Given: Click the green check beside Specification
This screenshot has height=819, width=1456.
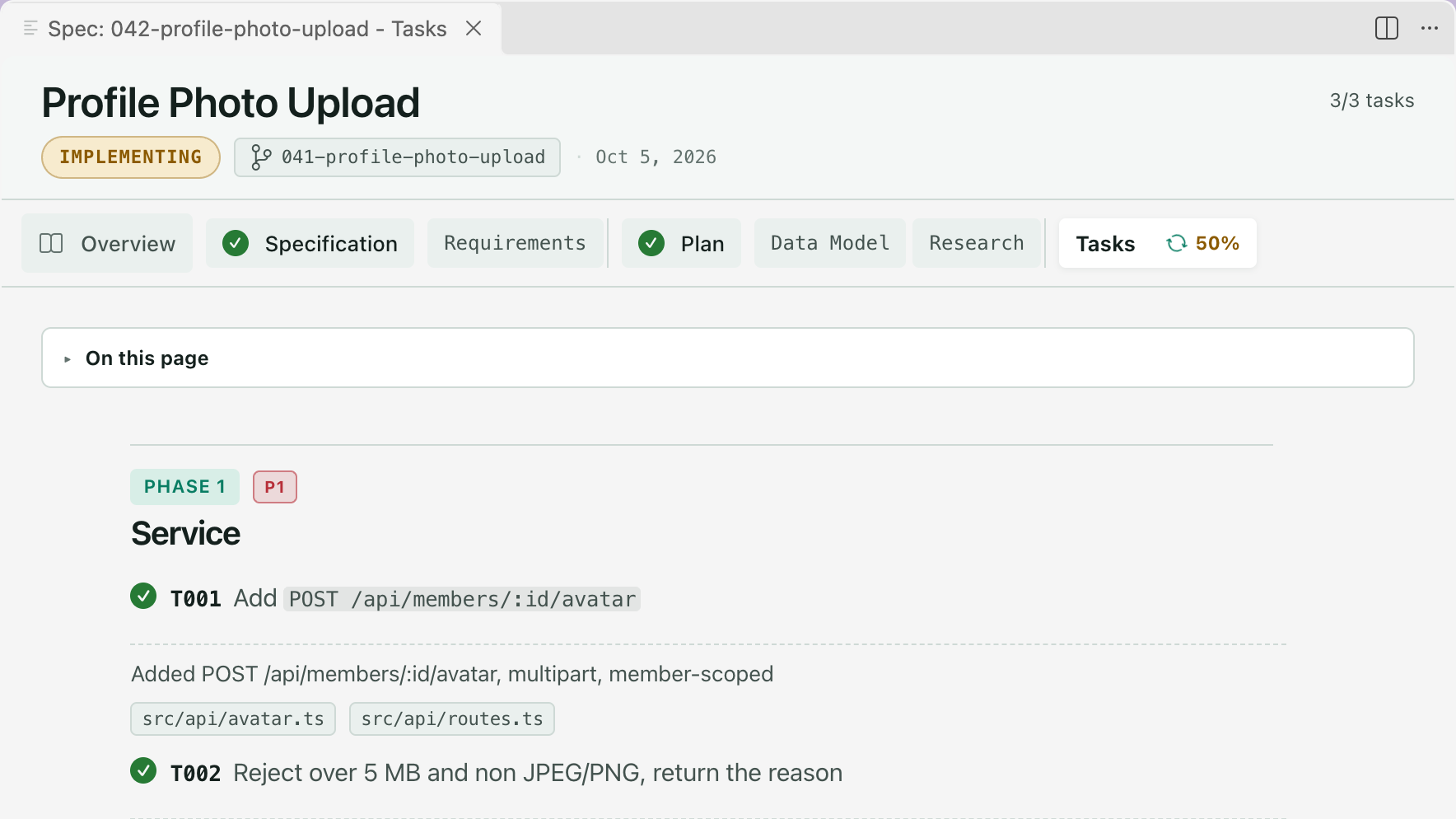Looking at the screenshot, I should (236, 243).
